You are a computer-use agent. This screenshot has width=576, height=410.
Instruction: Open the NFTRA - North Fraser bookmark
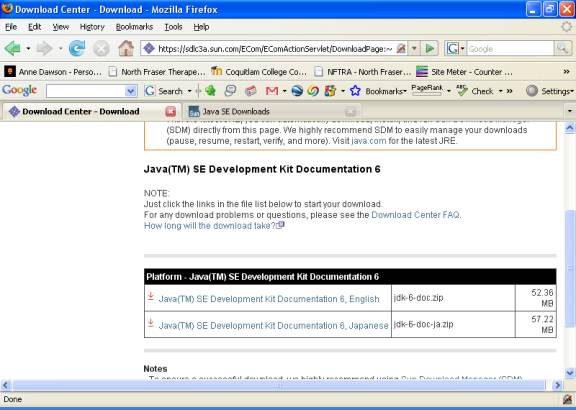363,72
